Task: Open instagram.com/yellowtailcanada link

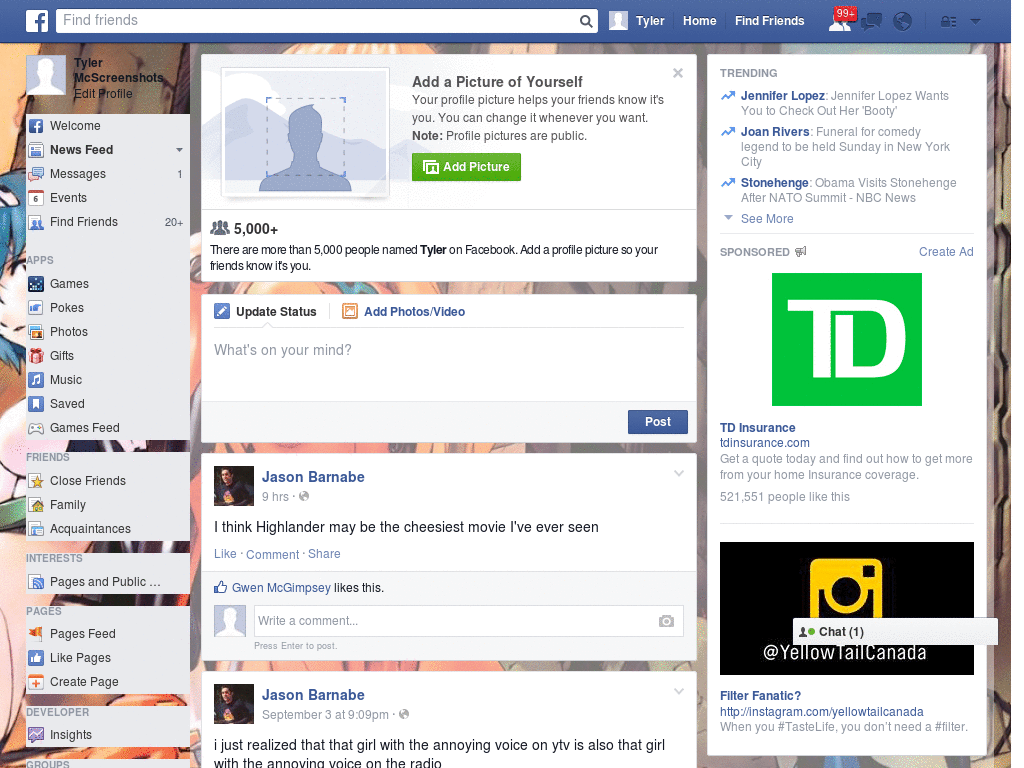Action: coord(822,712)
